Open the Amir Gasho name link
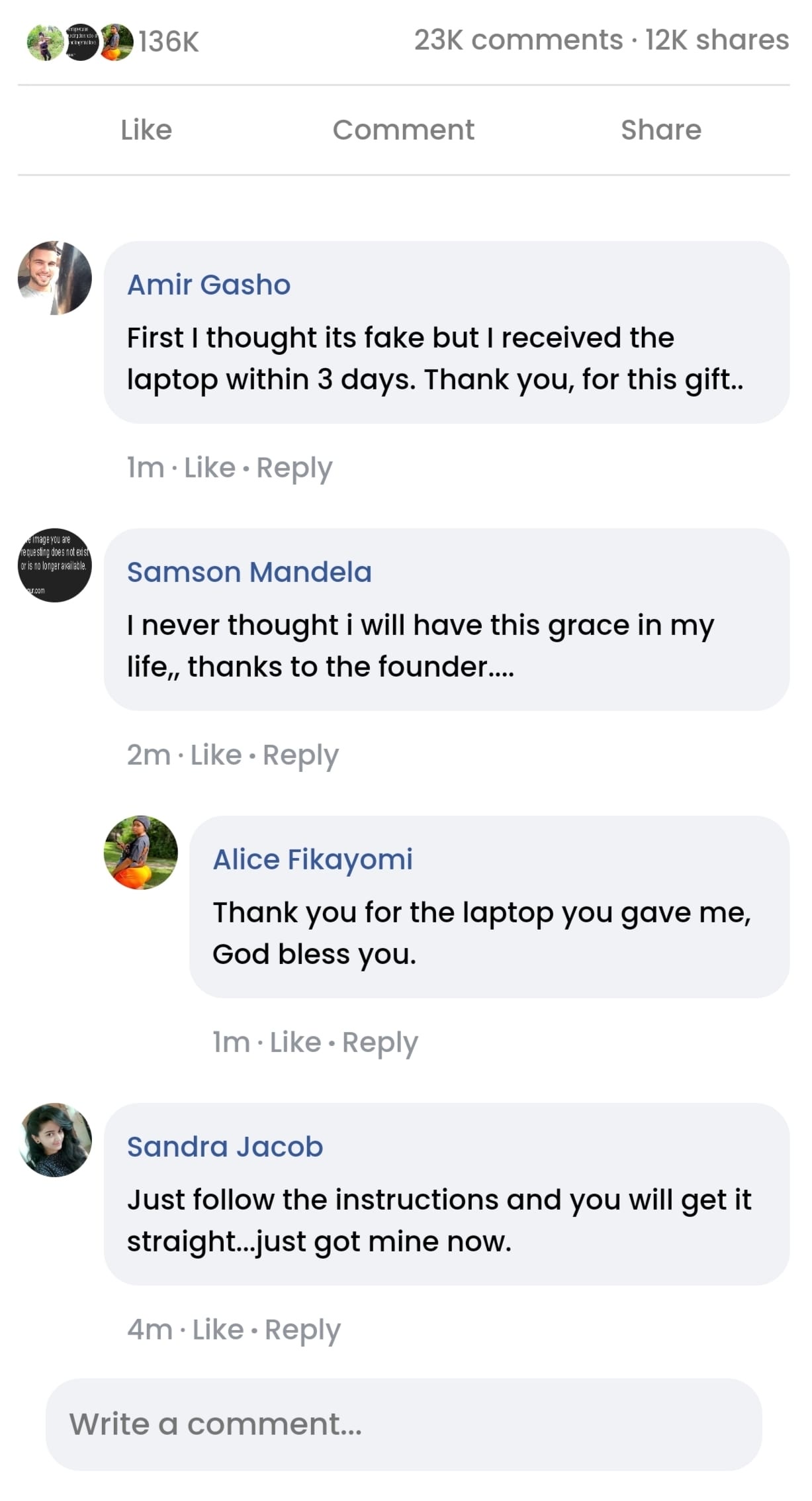Image resolution: width=812 pixels, height=1501 pixels. pyautogui.click(x=208, y=285)
